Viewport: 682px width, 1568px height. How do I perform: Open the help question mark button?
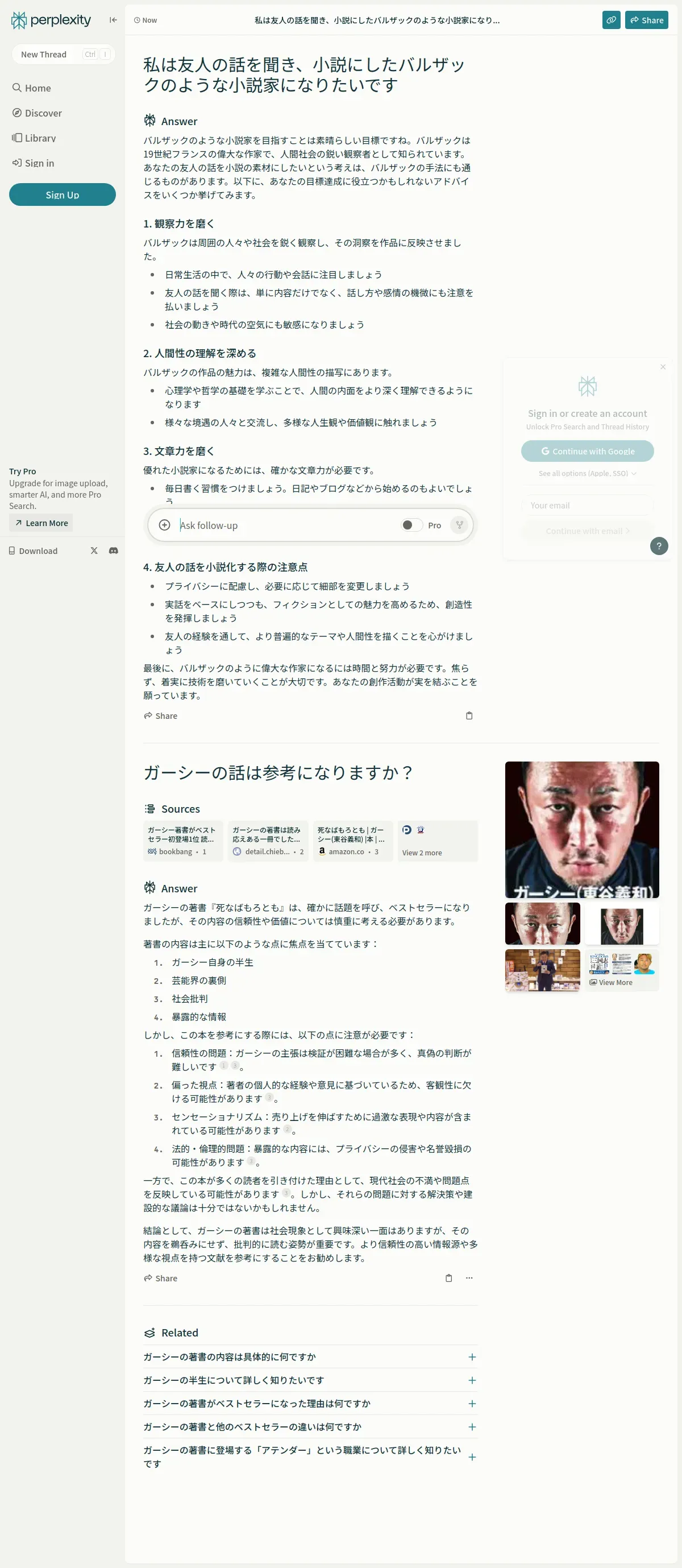[x=659, y=546]
